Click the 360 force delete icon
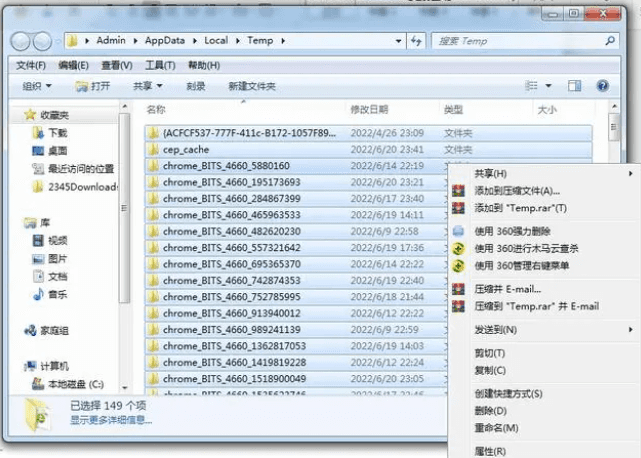Image resolution: width=641 pixels, height=458 pixels. 458,231
